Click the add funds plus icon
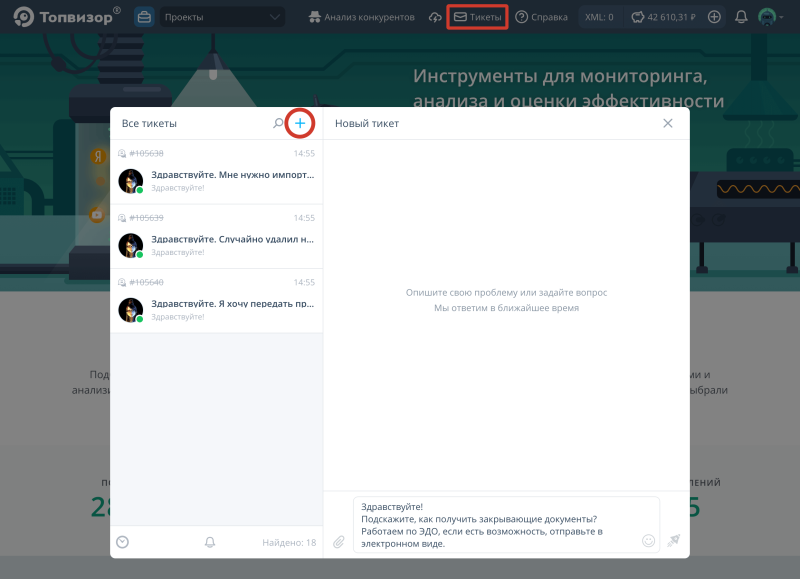Screen dimensions: 800x579 [714, 17]
